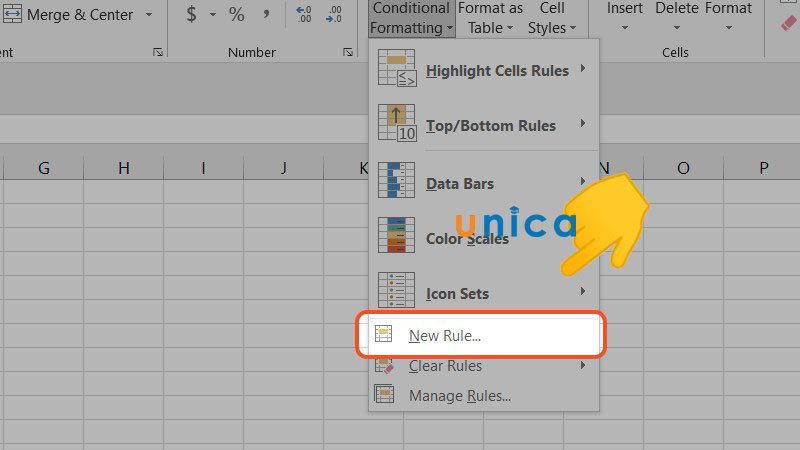Viewport: 800px width, 450px height.
Task: Click the Icon Sets icon
Action: tap(396, 290)
